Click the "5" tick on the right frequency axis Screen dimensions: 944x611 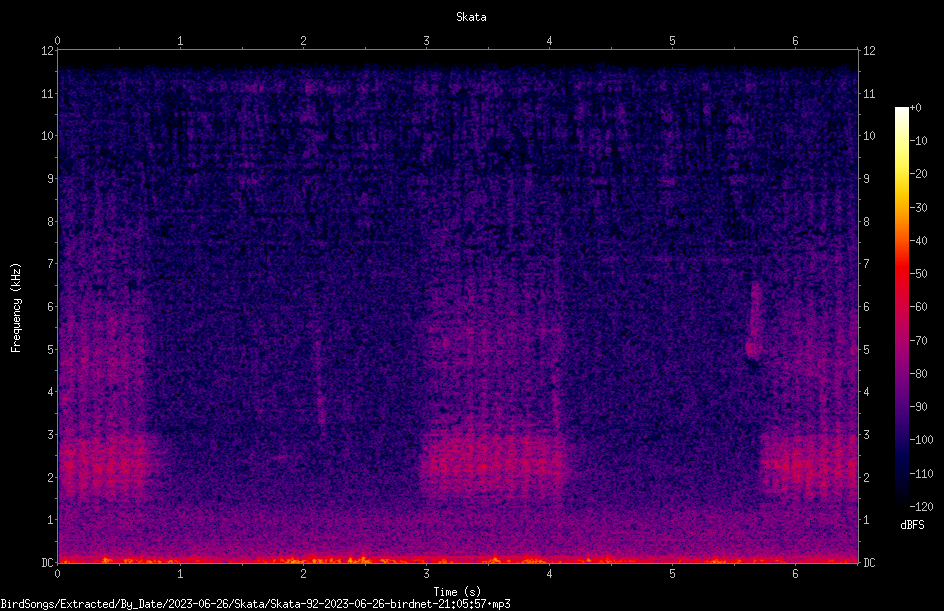(x=866, y=350)
